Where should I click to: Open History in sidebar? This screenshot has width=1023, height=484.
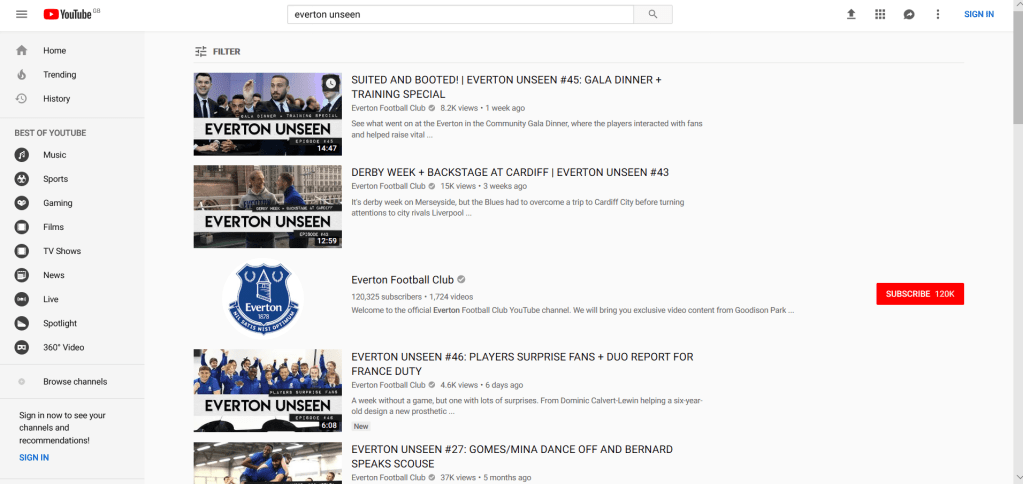[x=56, y=99]
